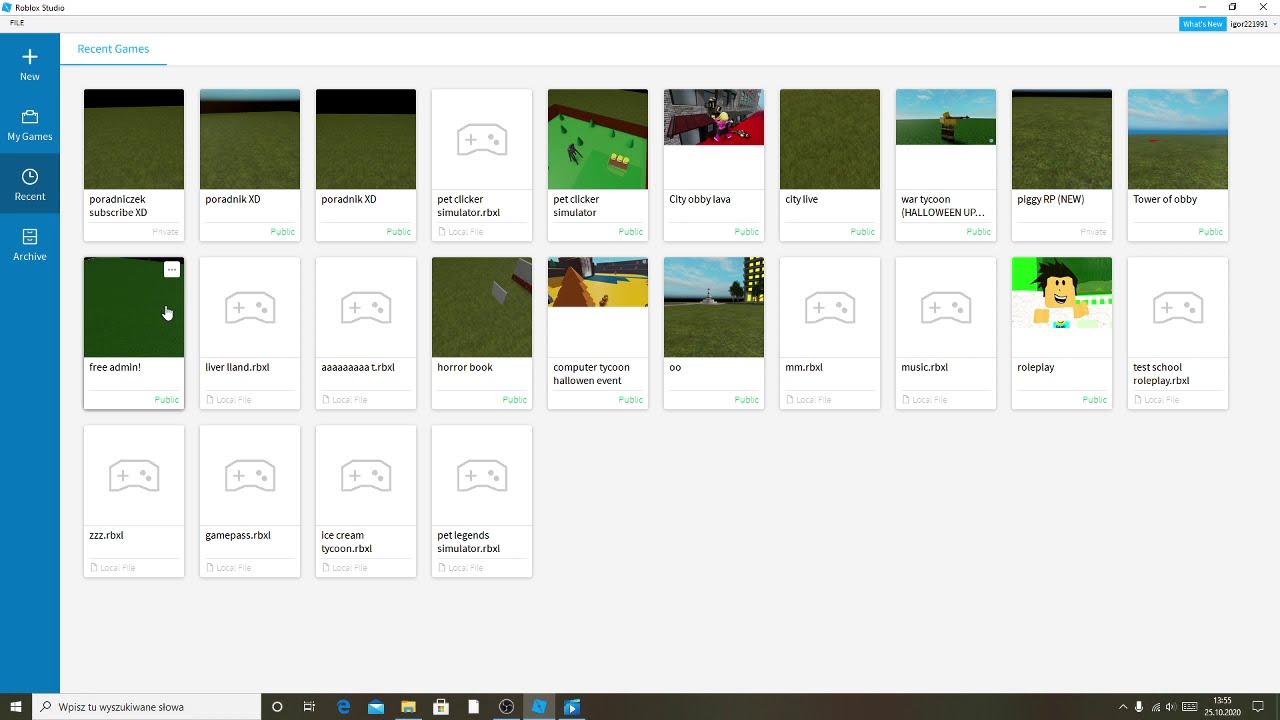Click the Private label on piggy RP (NEW)

[x=1093, y=232]
